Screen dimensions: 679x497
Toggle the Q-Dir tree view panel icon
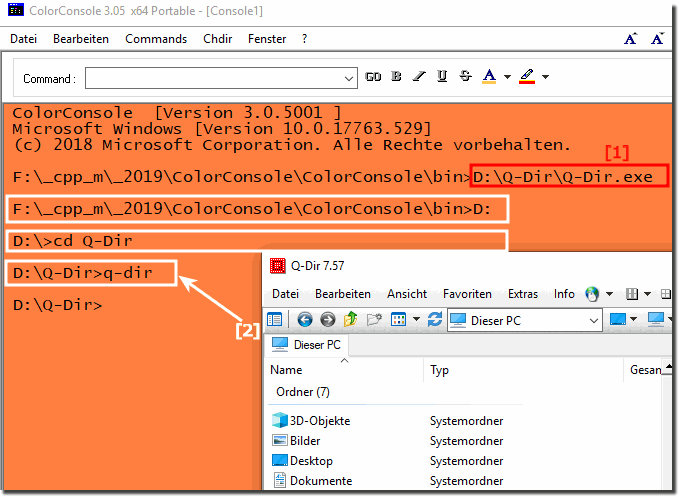[275, 320]
